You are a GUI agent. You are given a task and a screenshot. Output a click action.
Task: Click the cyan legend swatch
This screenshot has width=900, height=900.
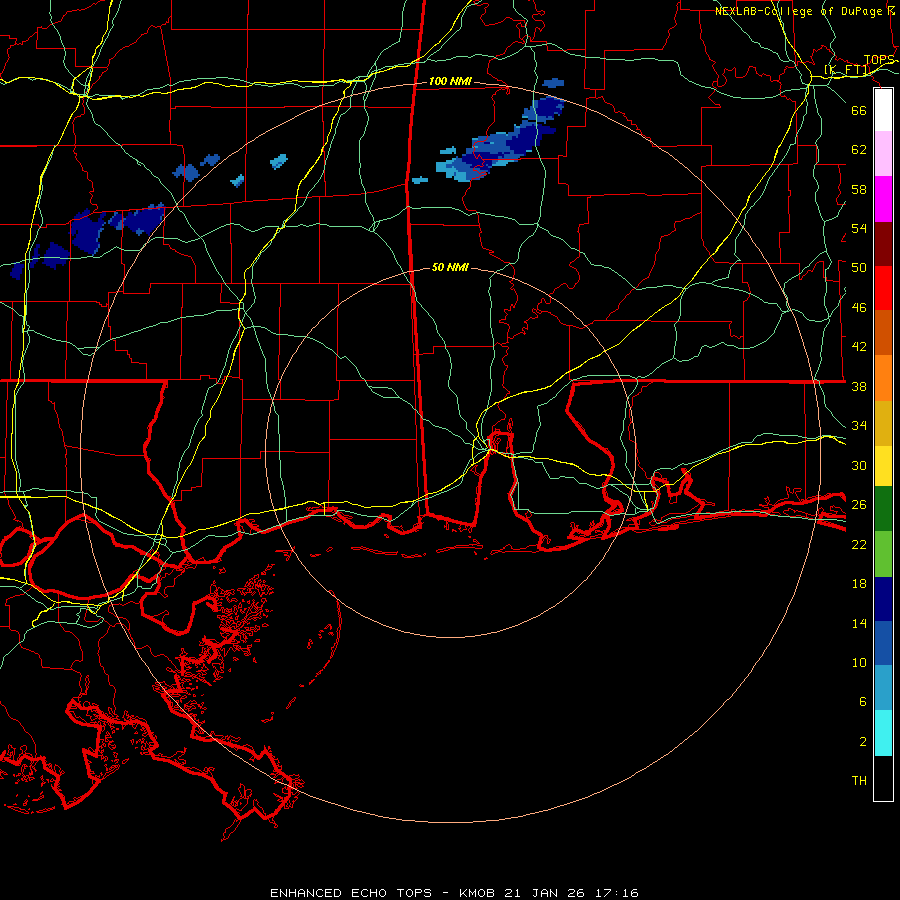click(883, 733)
